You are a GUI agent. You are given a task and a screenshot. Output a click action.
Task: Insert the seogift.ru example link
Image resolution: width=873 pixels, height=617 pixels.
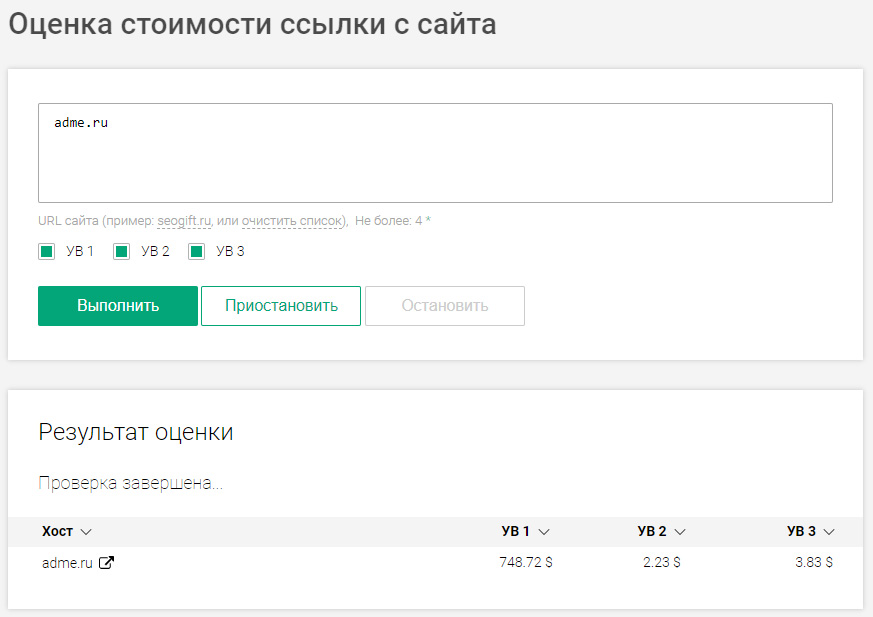coord(184,221)
